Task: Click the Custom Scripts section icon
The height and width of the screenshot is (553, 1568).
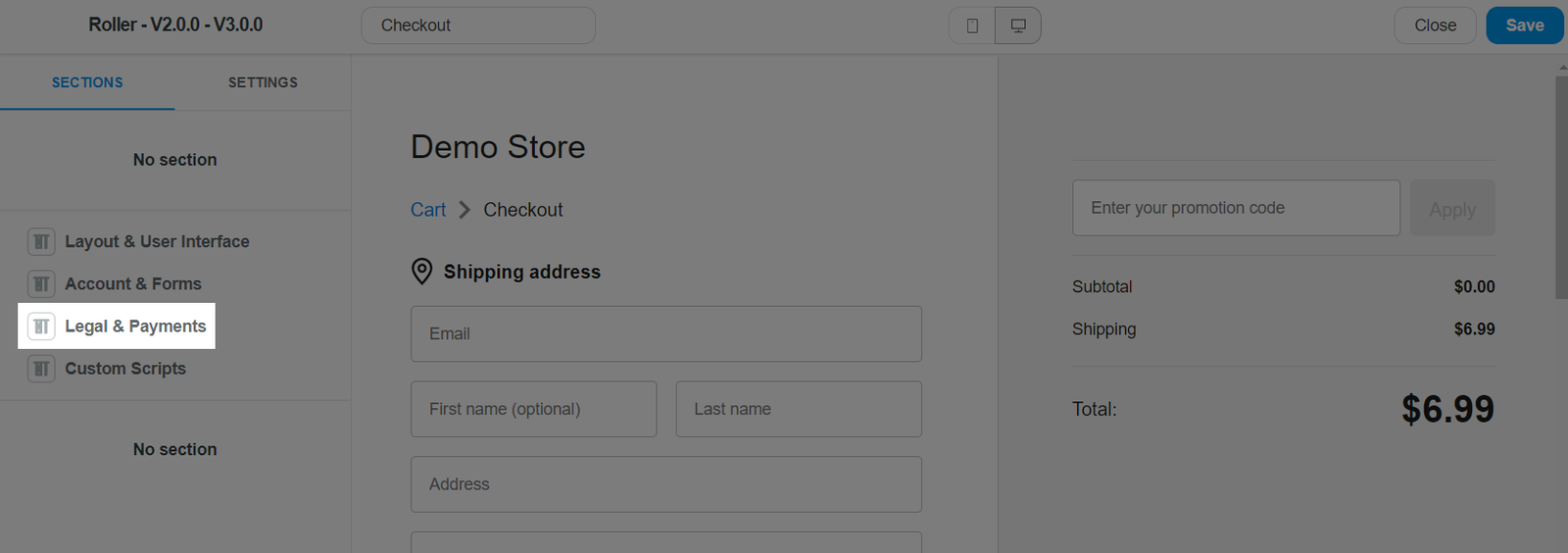Action: [x=41, y=369]
